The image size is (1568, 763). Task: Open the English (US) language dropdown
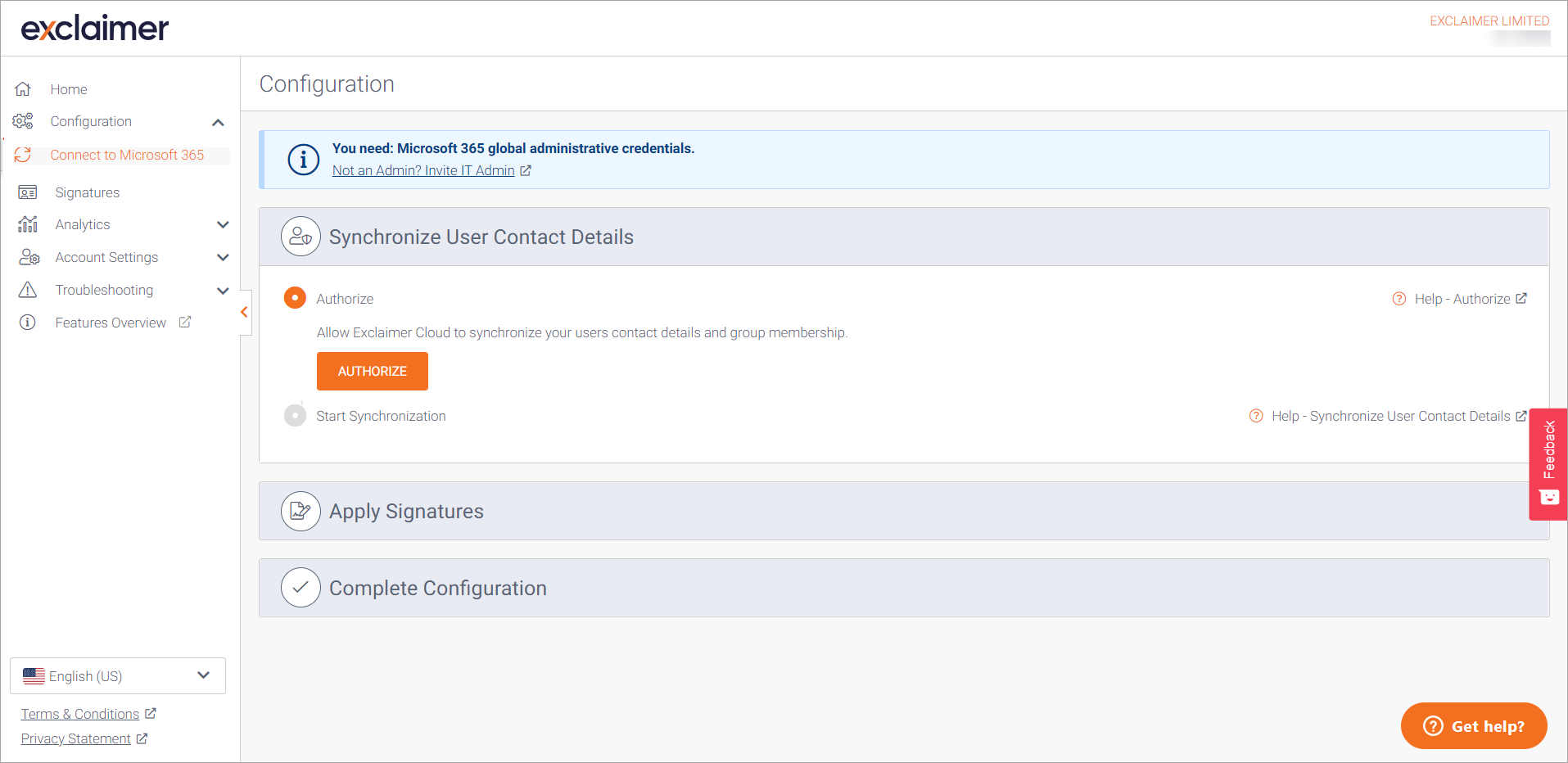[118, 676]
